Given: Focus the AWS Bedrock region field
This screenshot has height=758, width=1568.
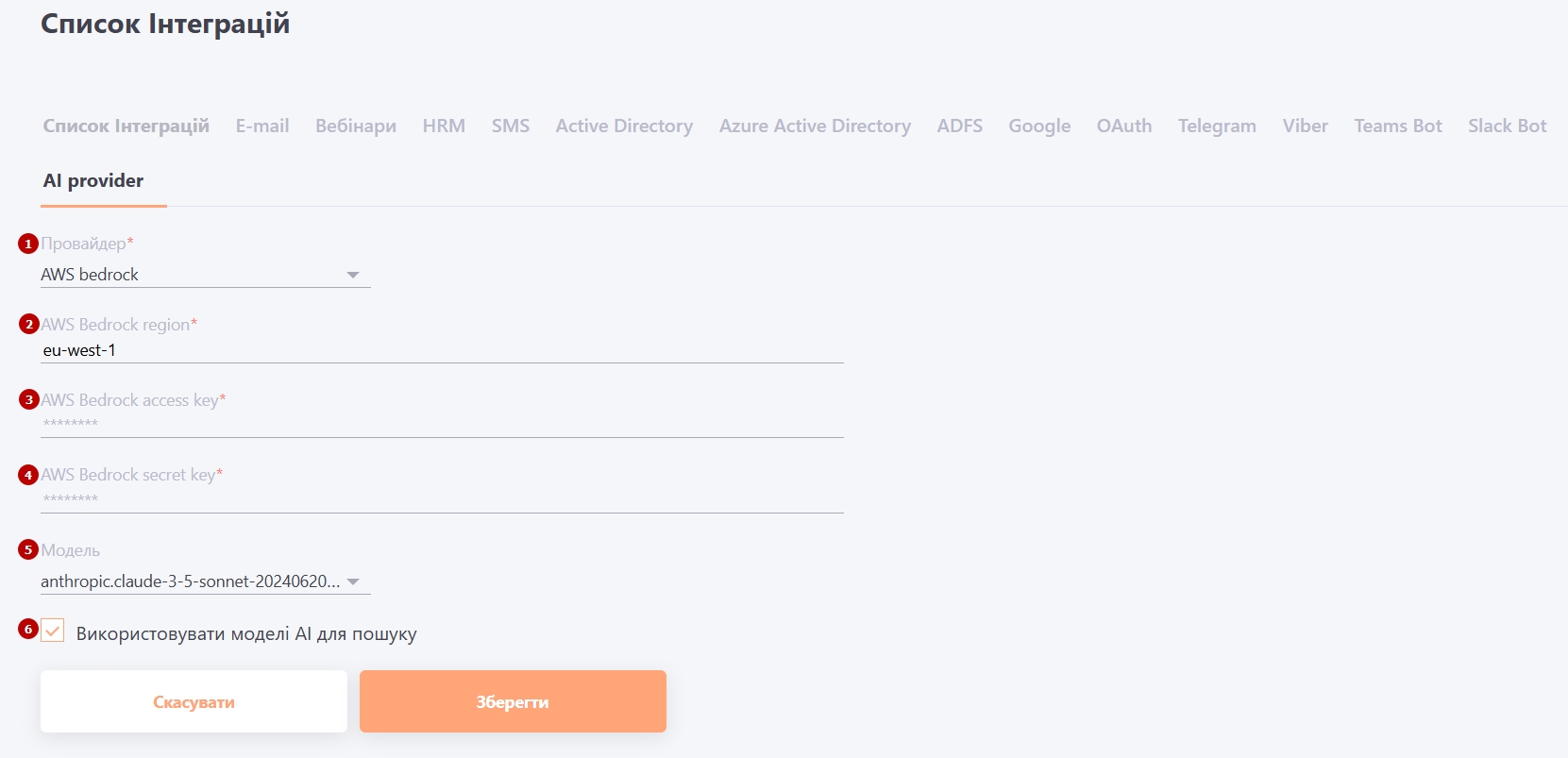Looking at the screenshot, I should (442, 350).
